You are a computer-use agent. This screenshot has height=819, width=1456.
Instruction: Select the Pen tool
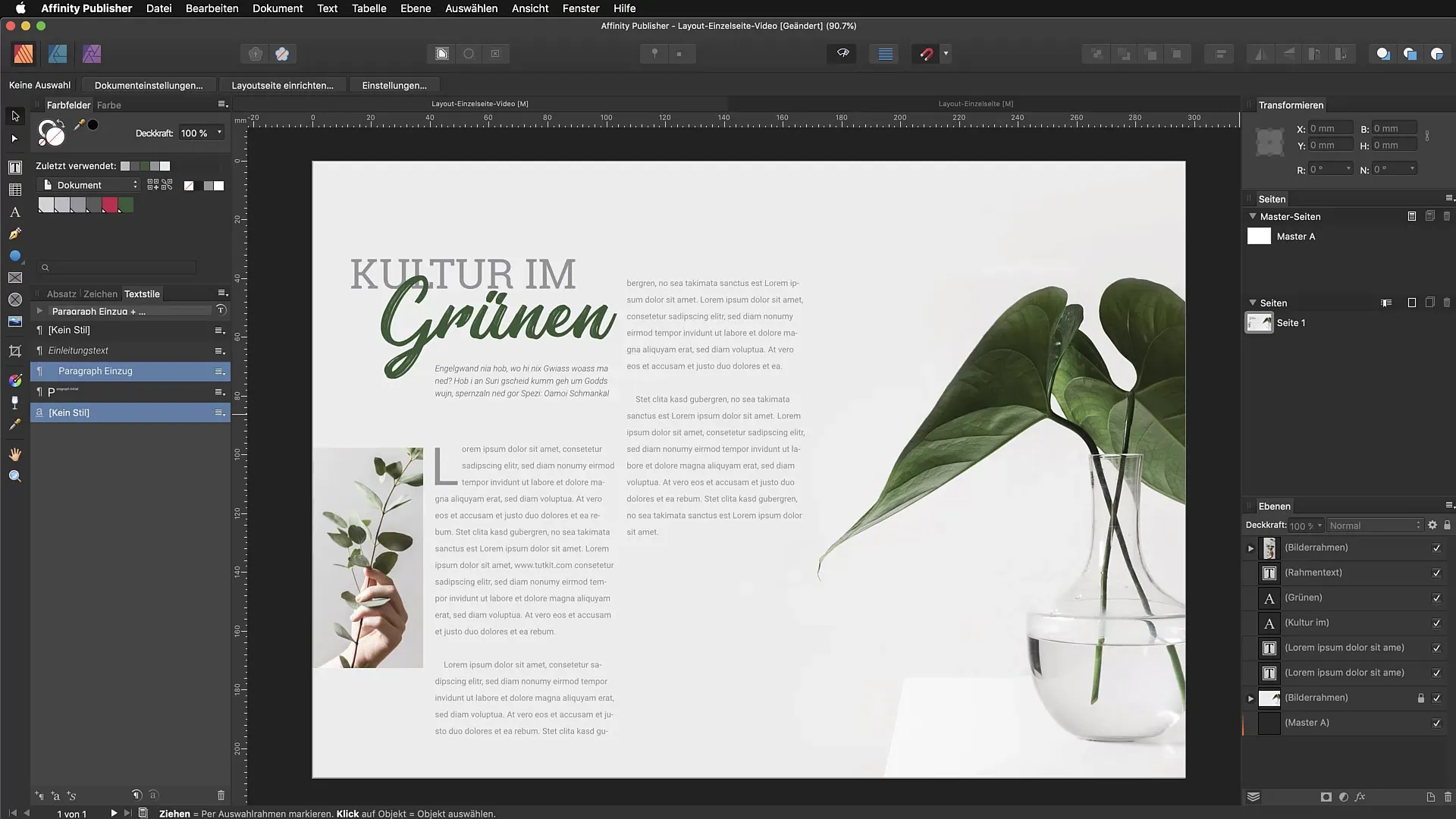[x=15, y=234]
